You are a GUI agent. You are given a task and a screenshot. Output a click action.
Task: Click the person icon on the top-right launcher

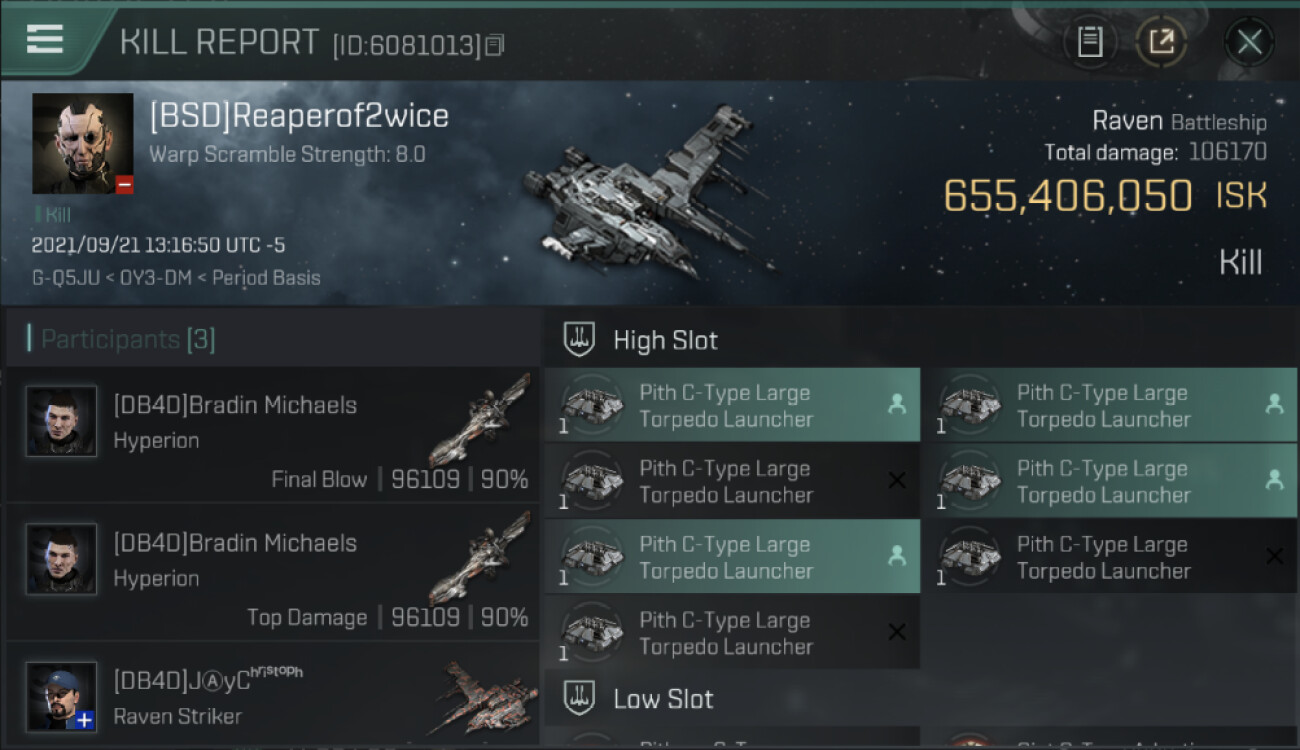coord(1274,404)
